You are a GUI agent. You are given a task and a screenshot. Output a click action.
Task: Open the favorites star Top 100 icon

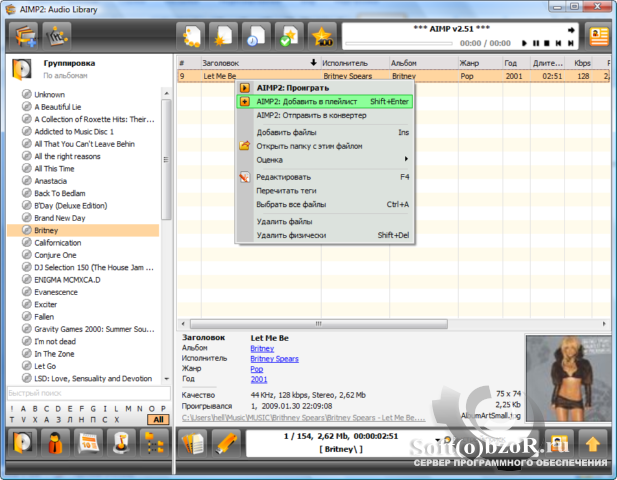322,36
